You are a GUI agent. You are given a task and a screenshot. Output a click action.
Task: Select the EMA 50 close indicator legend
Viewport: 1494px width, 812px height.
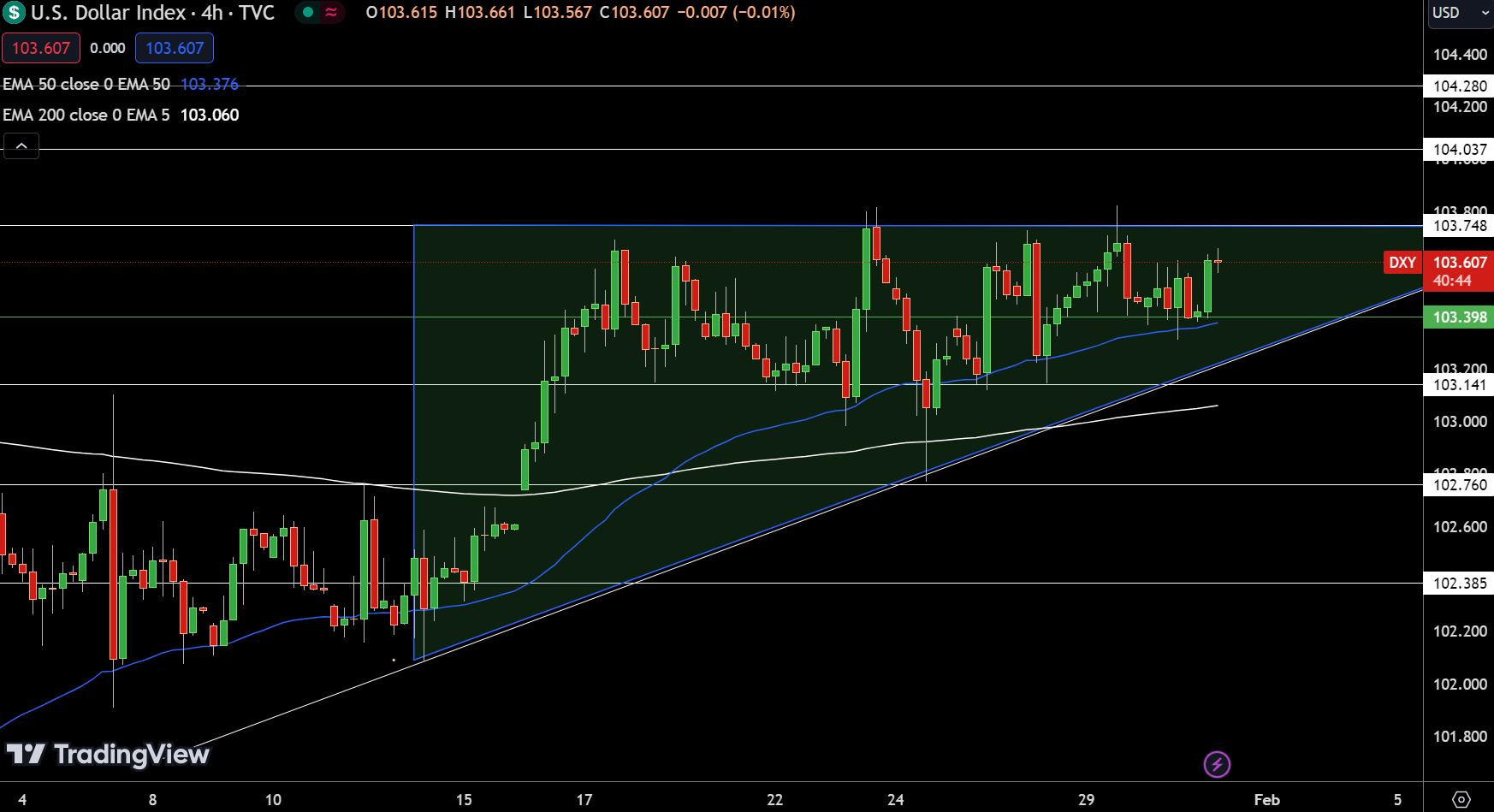tap(86, 84)
